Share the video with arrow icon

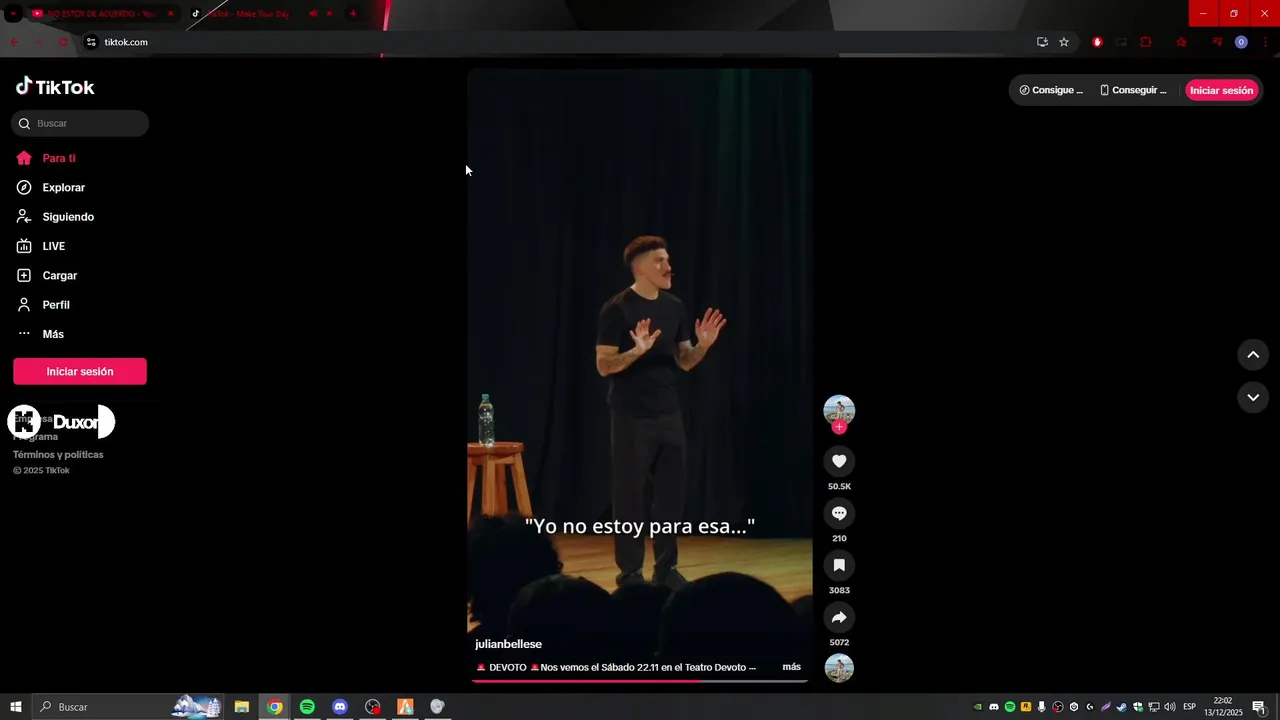coord(839,617)
